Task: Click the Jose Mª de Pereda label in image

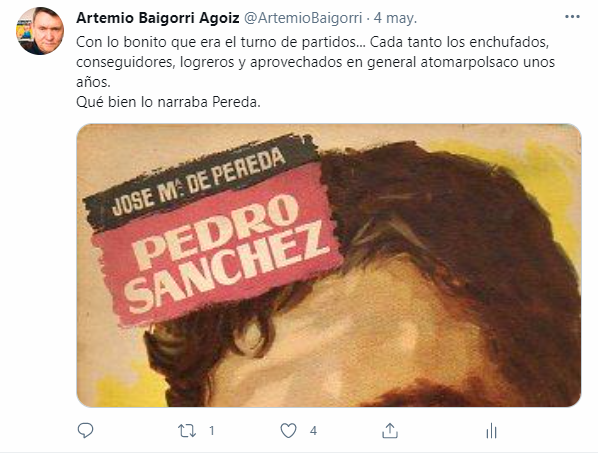Action: click(x=199, y=181)
